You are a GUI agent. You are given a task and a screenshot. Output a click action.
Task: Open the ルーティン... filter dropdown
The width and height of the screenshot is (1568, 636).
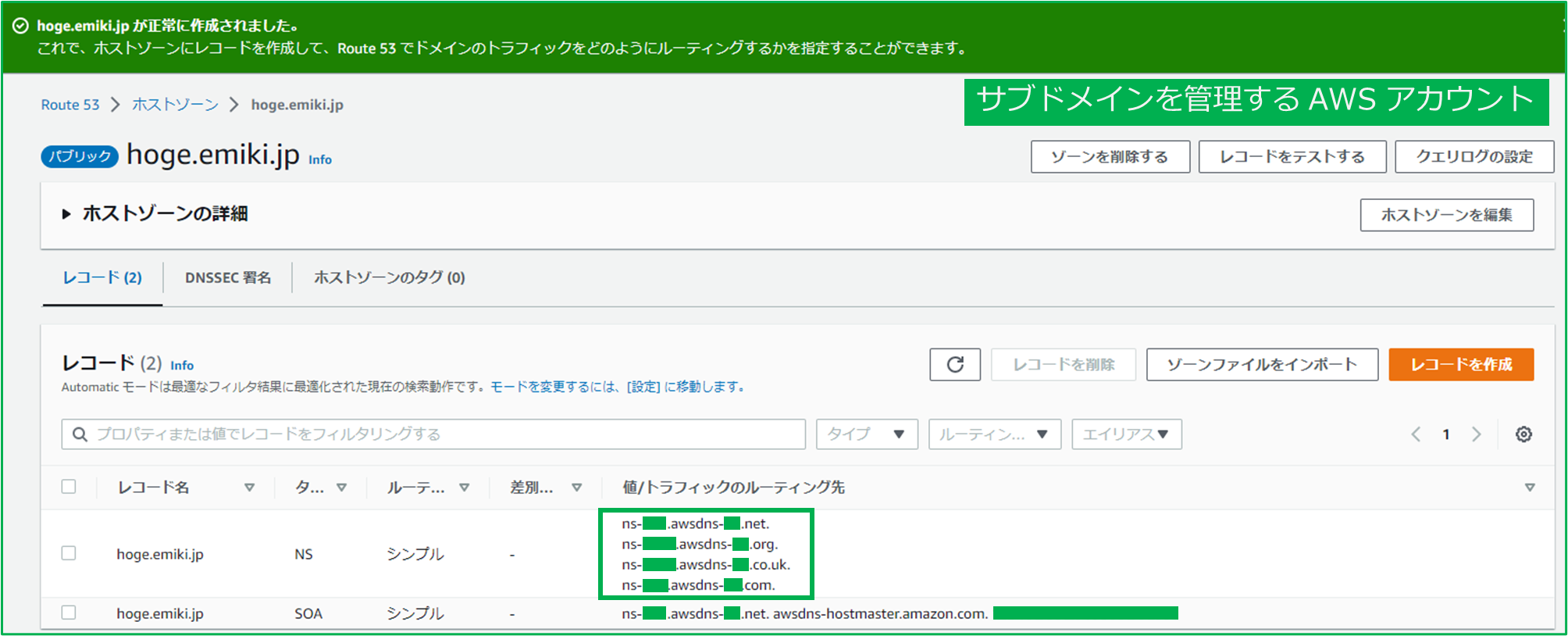coord(994,434)
